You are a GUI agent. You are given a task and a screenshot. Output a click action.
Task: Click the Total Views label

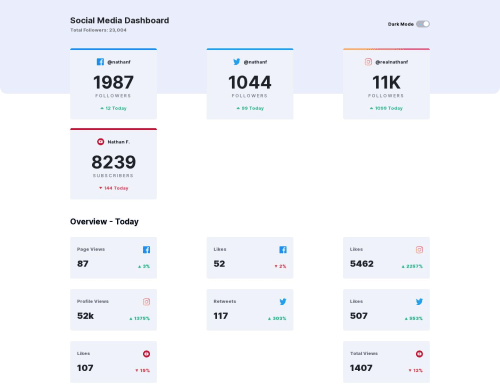tap(364, 353)
